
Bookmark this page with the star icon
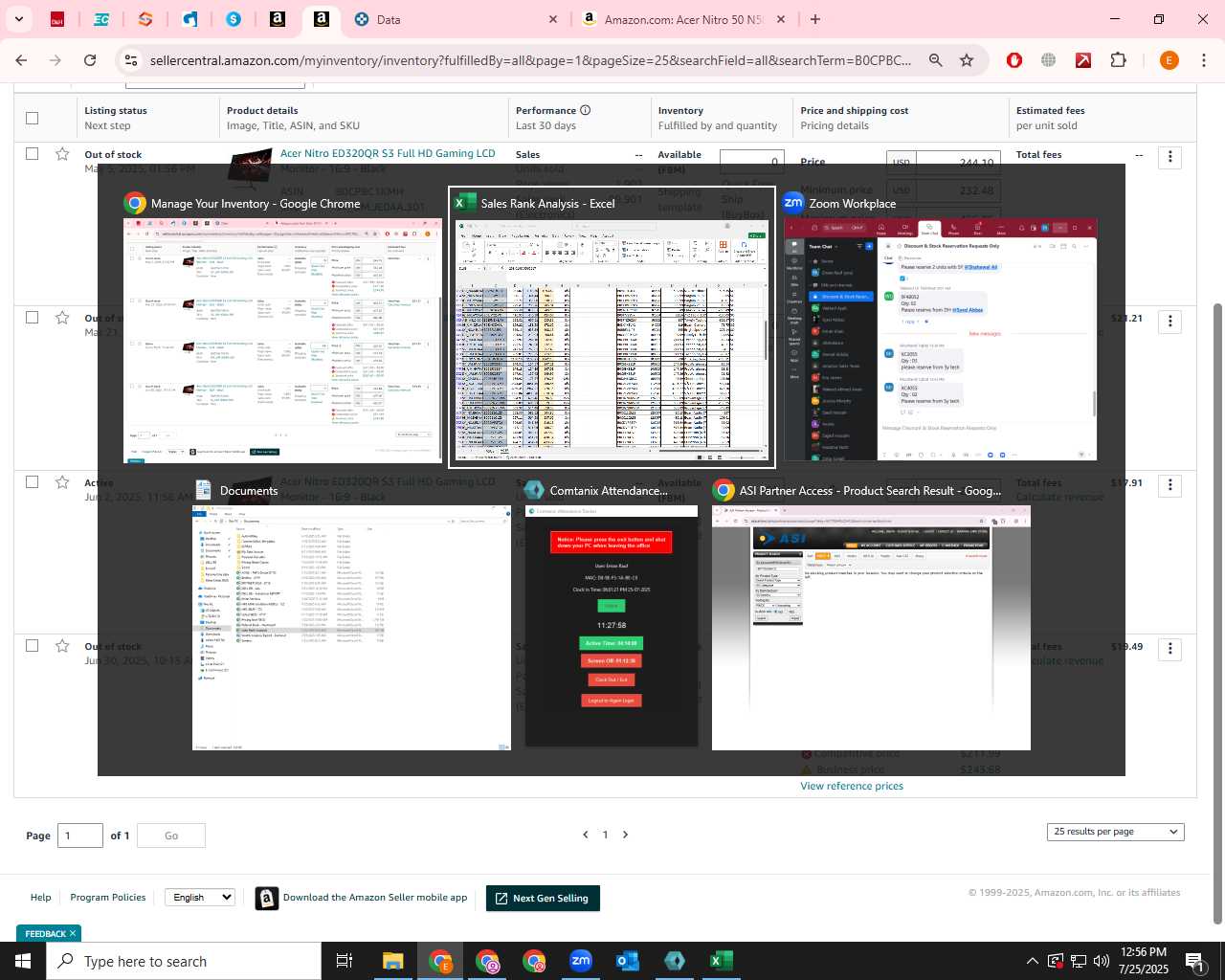pyautogui.click(x=967, y=60)
